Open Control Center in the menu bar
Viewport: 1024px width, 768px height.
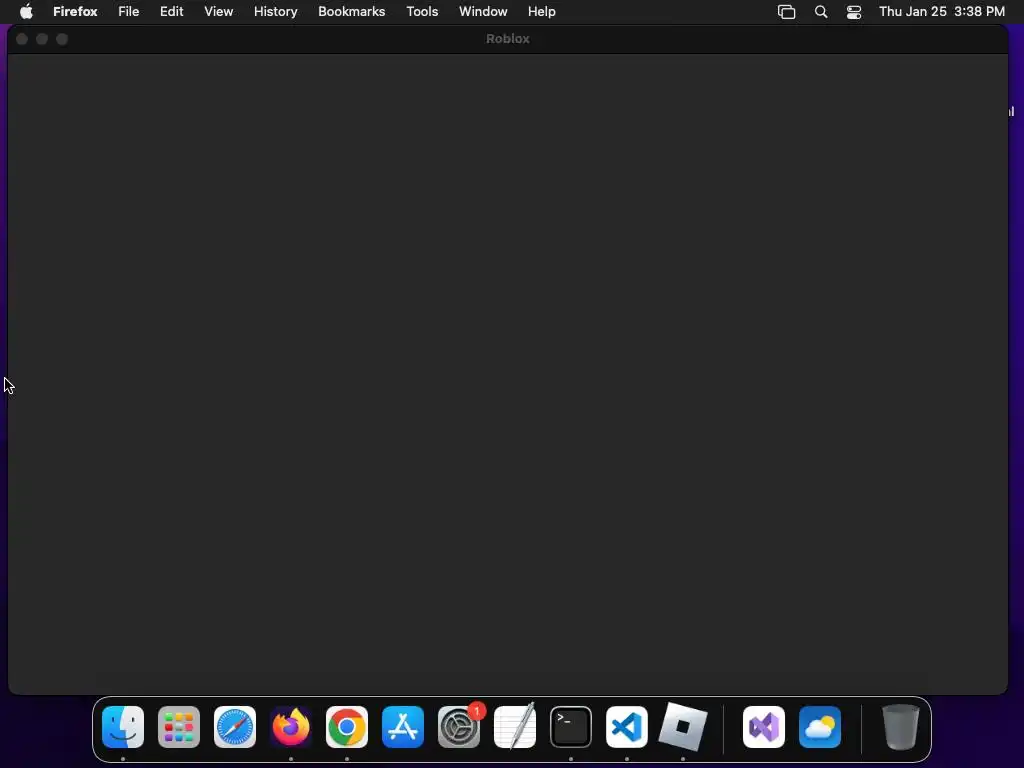point(854,12)
